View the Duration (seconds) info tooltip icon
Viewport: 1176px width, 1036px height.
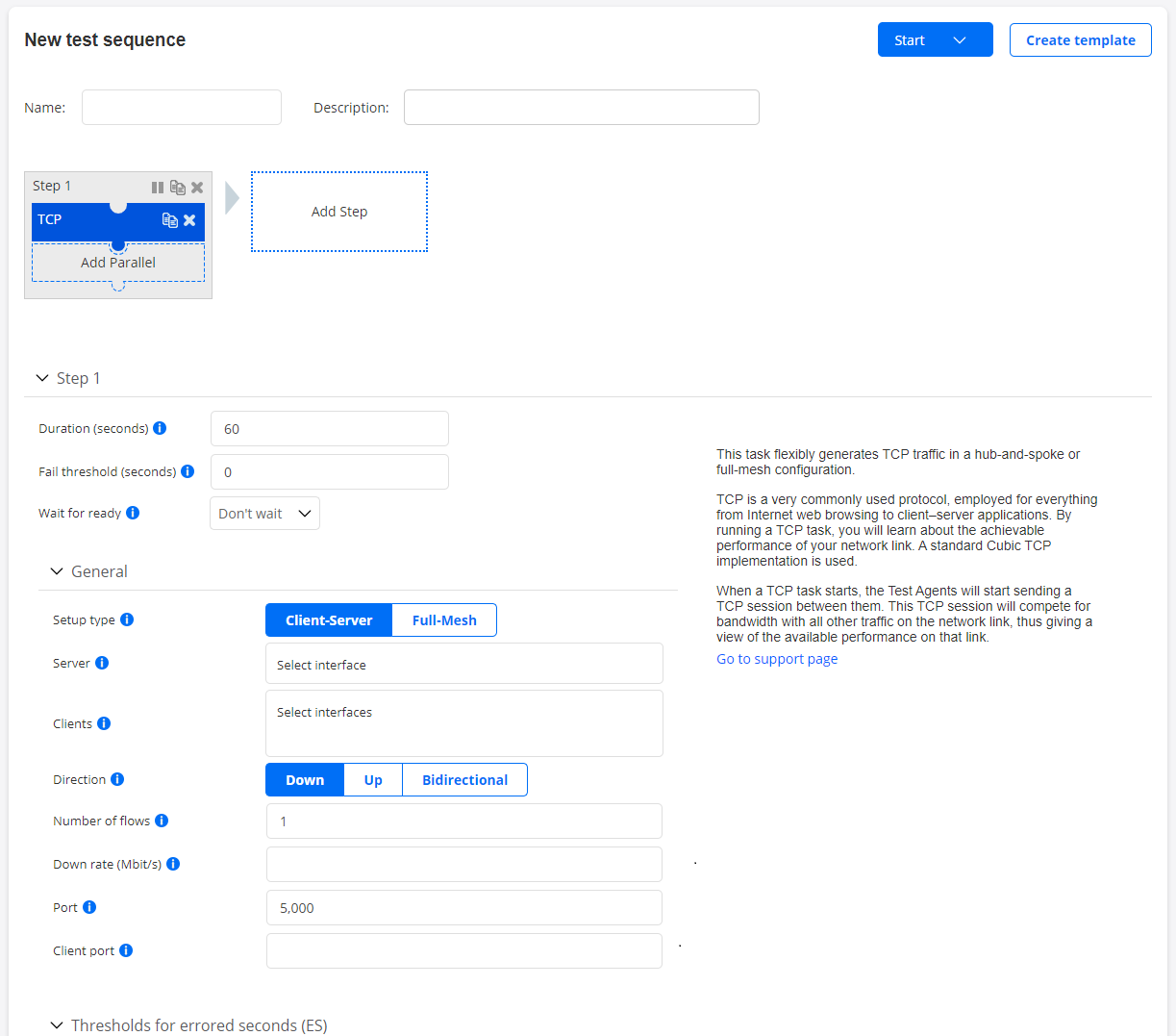pos(160,428)
